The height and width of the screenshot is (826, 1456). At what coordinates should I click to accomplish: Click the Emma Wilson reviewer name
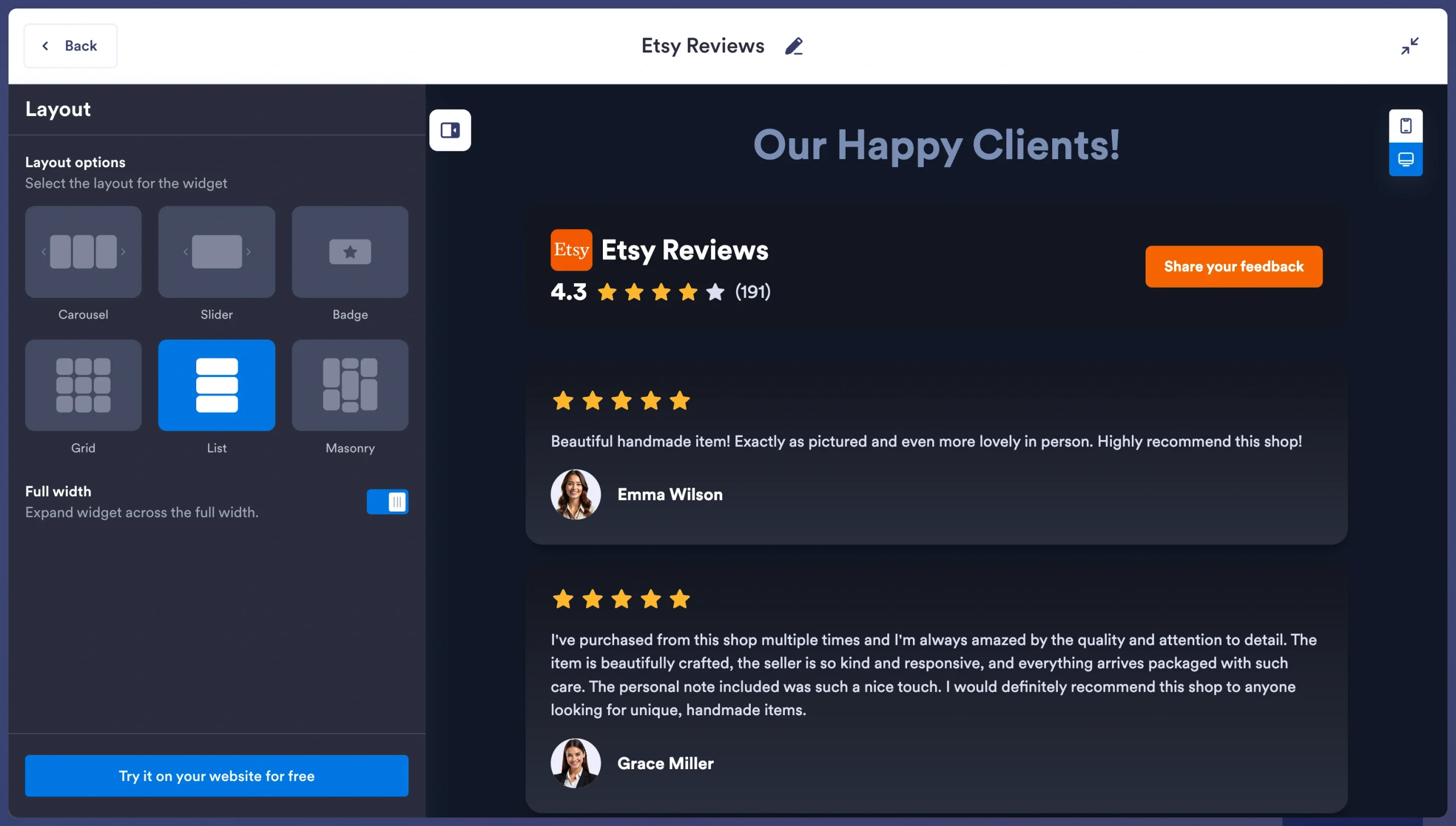(x=670, y=495)
